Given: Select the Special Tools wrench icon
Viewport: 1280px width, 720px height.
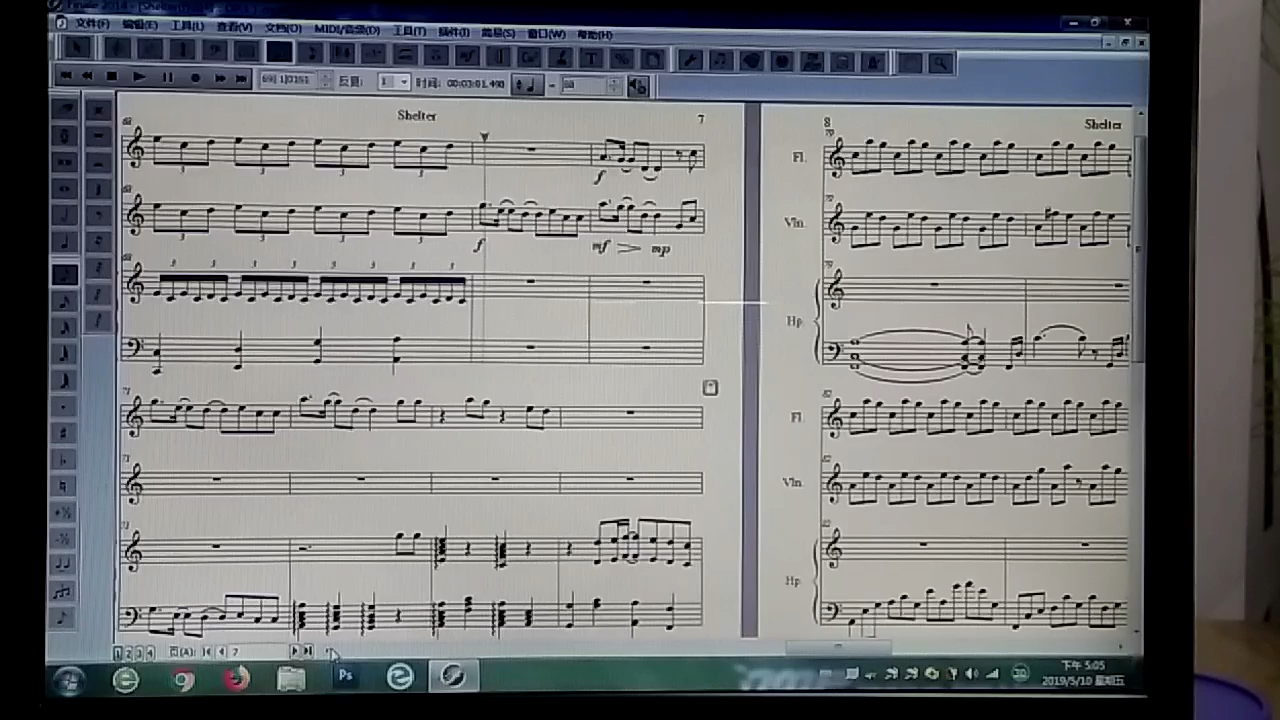Looking at the screenshot, I should [691, 60].
